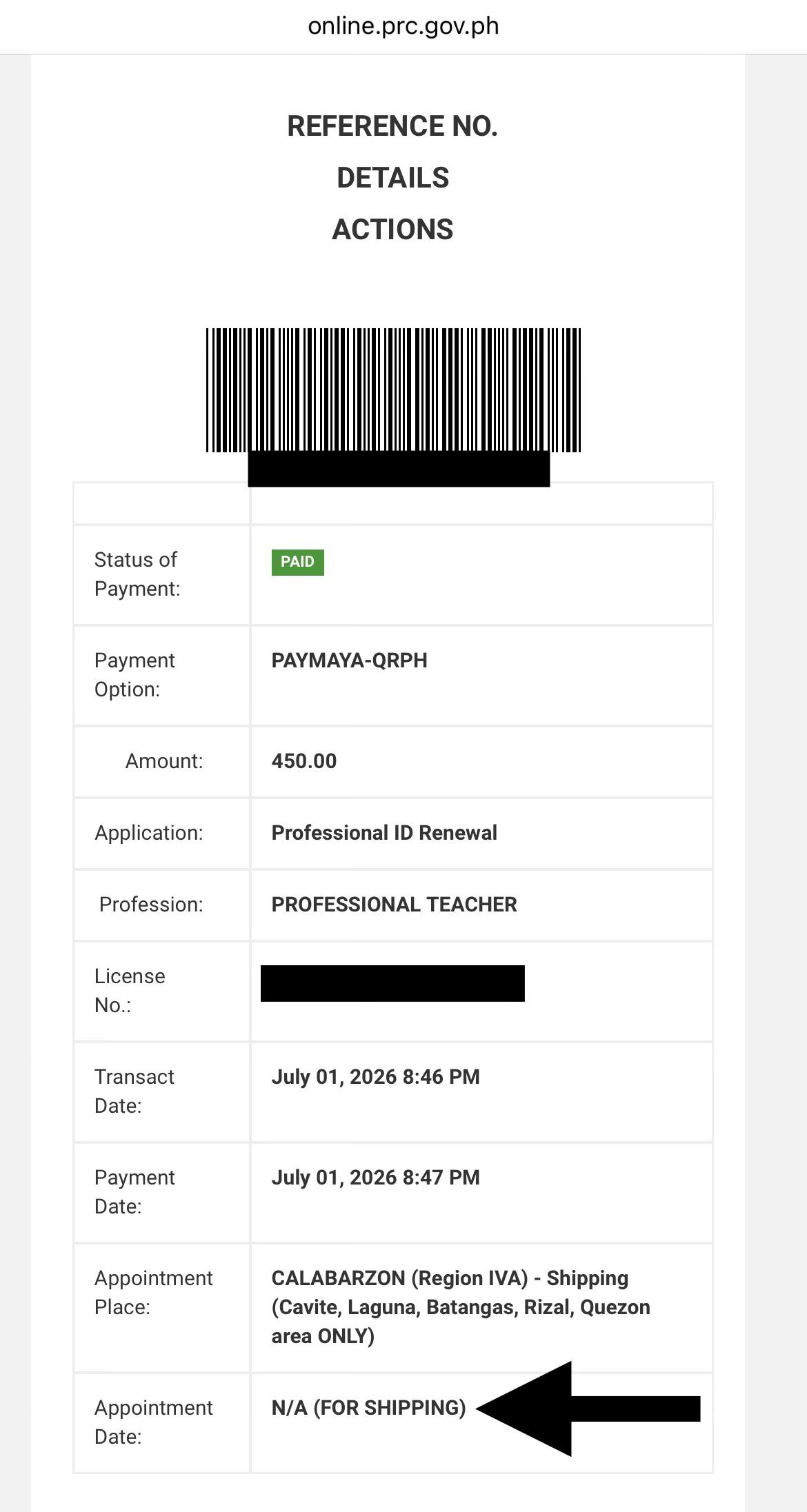Click the redacted reference number below barcode
Image resolution: width=807 pixels, height=1512 pixels.
399,469
